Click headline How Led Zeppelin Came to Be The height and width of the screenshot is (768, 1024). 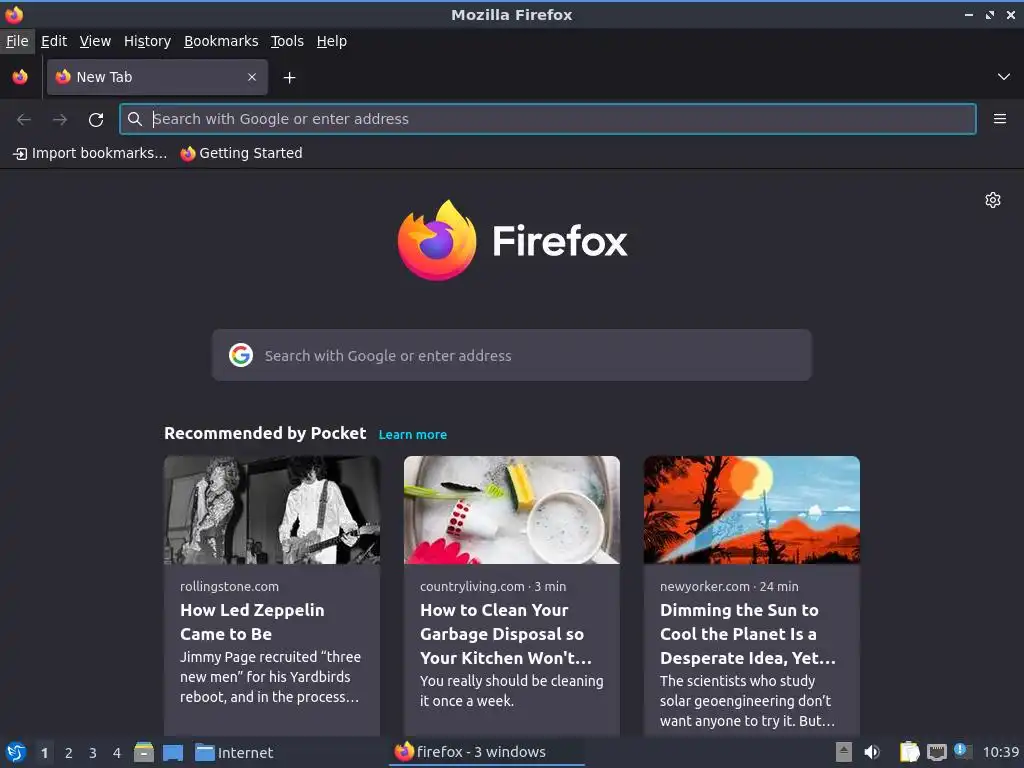coord(252,622)
